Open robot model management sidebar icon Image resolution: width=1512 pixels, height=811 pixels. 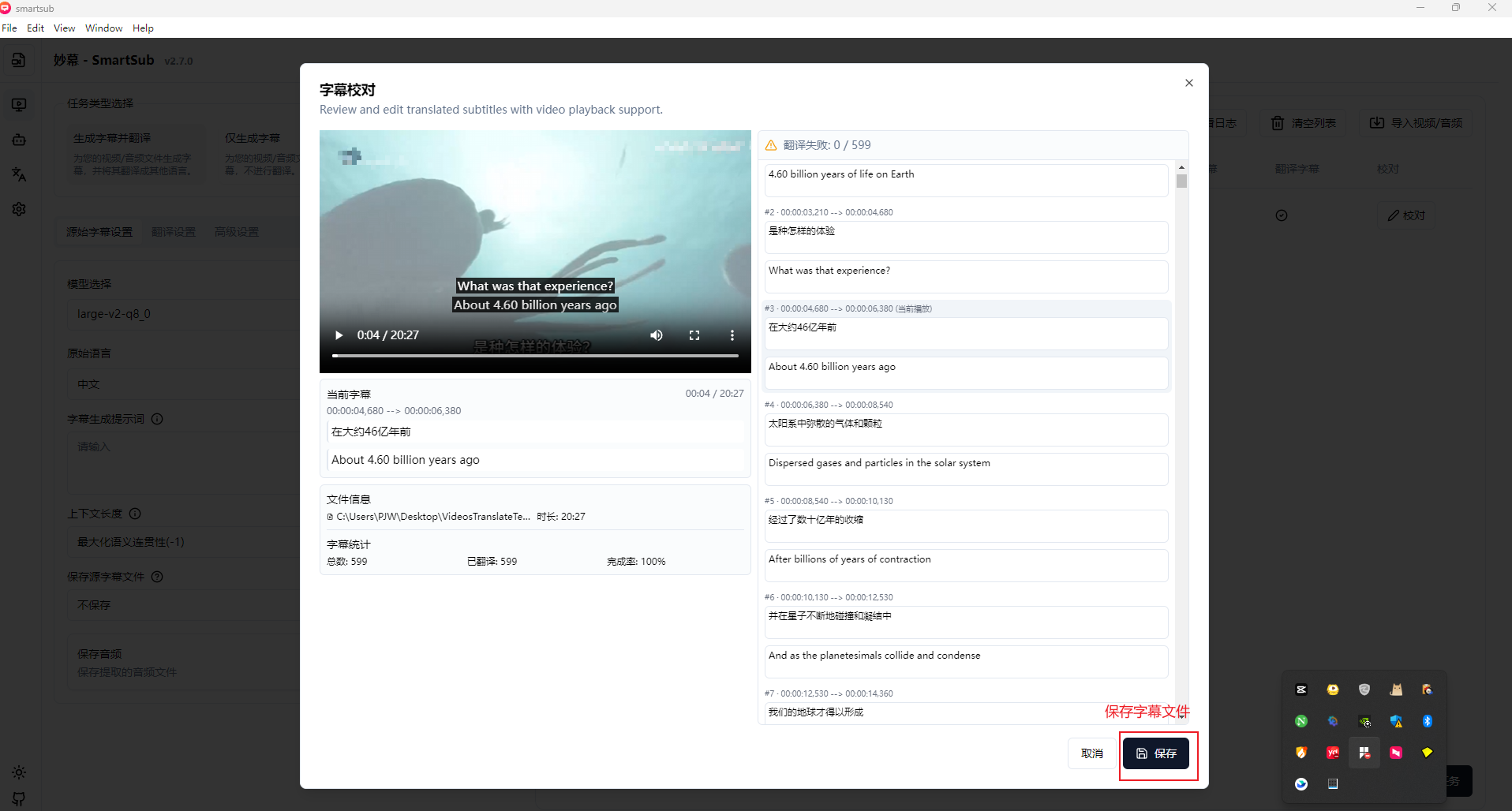(x=19, y=140)
